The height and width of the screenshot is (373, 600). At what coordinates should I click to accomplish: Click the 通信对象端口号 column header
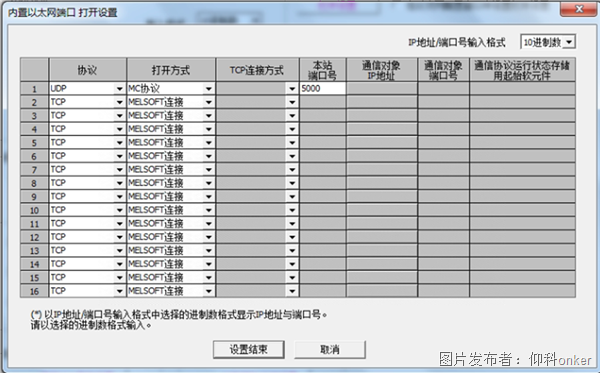(443, 70)
